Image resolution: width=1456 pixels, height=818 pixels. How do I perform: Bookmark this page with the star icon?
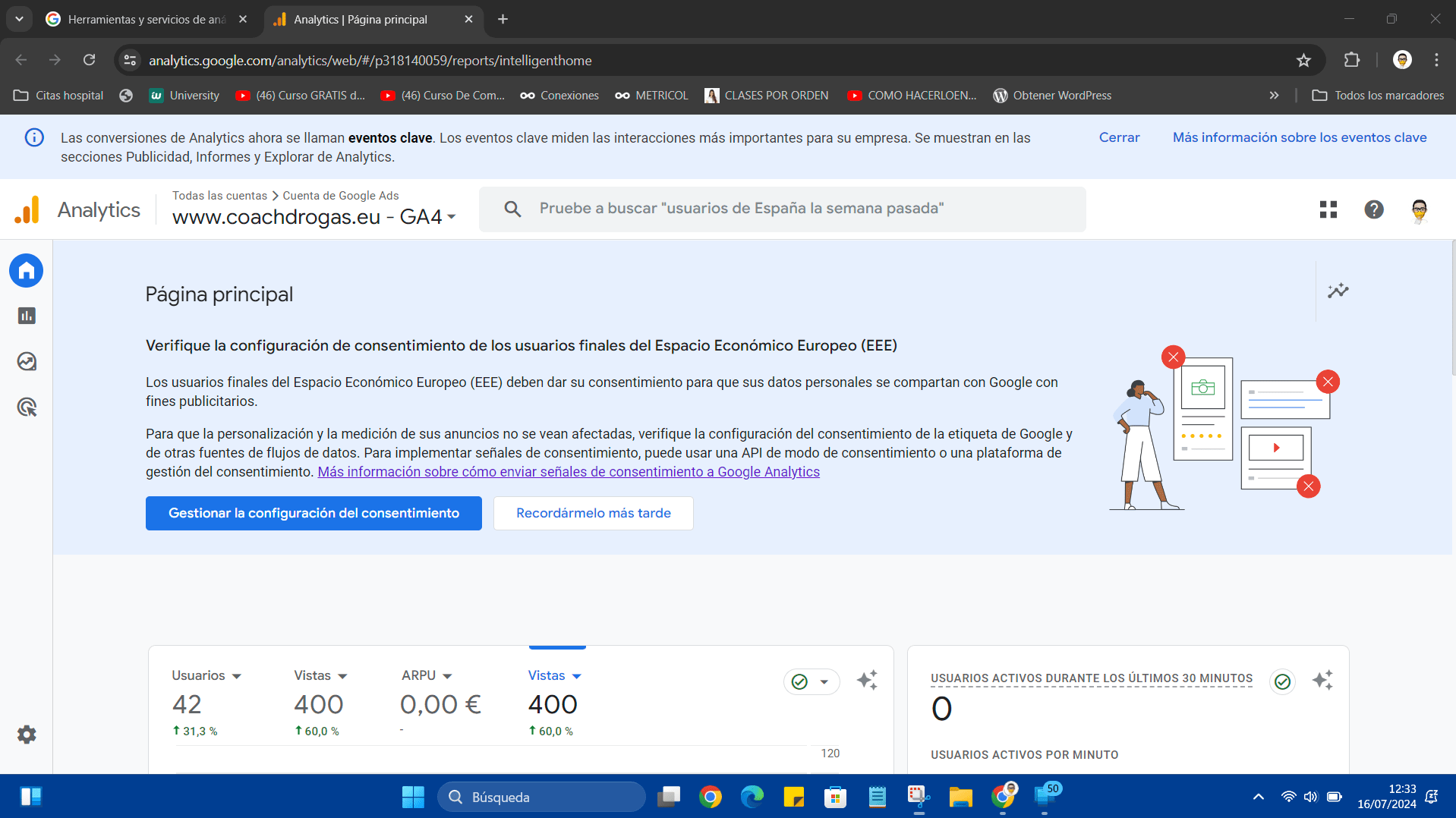pos(1303,60)
